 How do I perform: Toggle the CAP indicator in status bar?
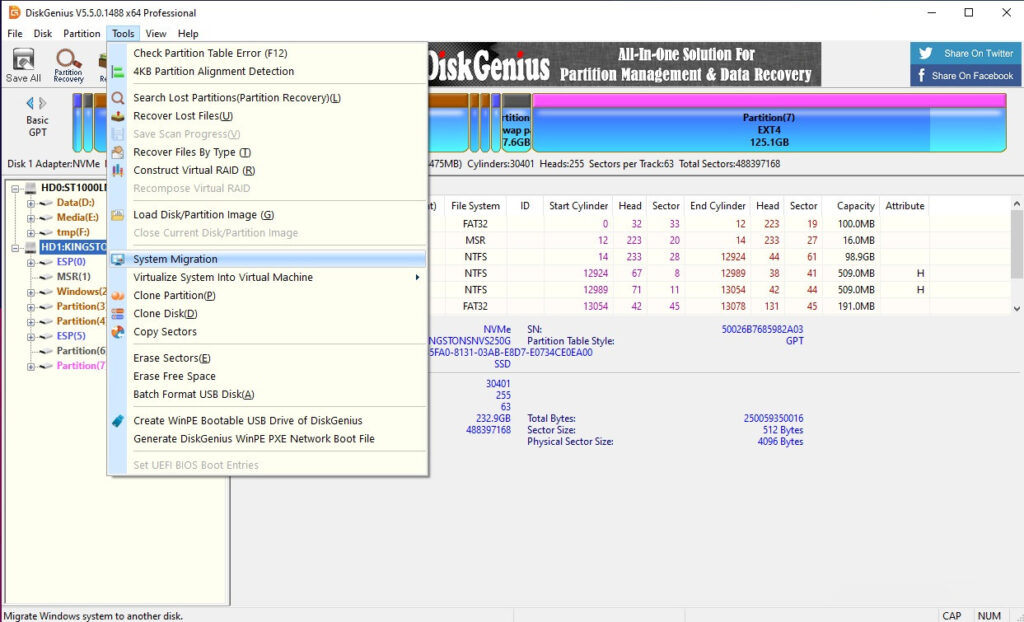[951, 615]
